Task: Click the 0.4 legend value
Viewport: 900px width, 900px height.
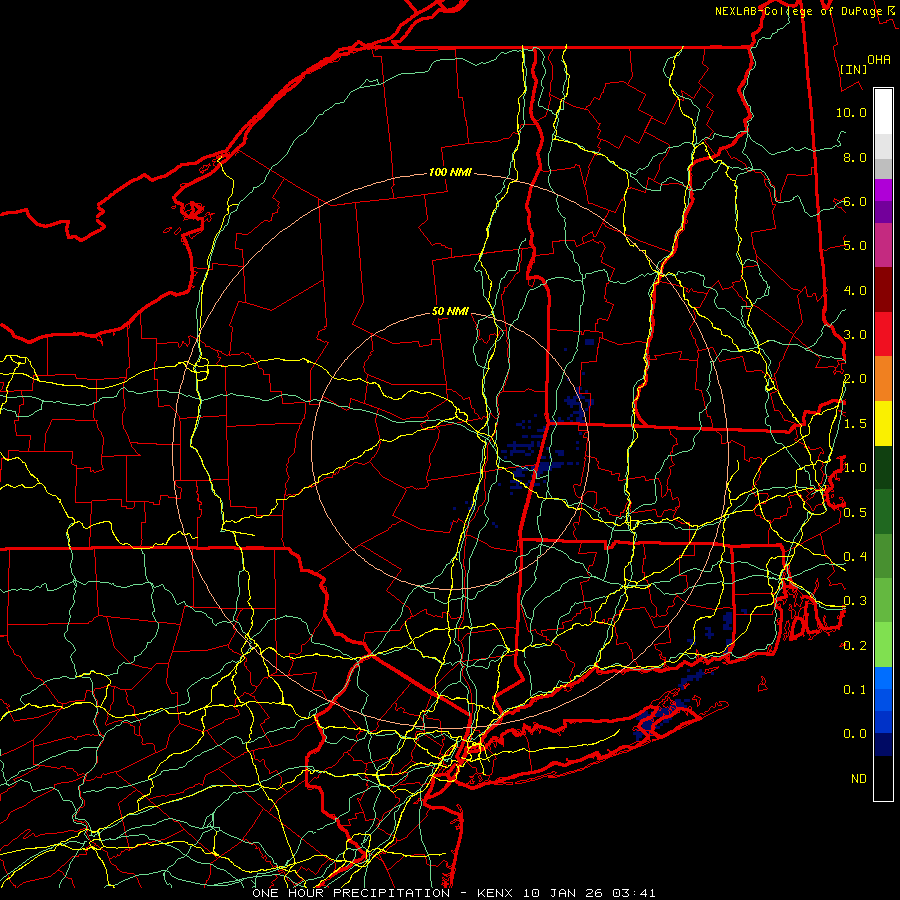Action: click(855, 556)
